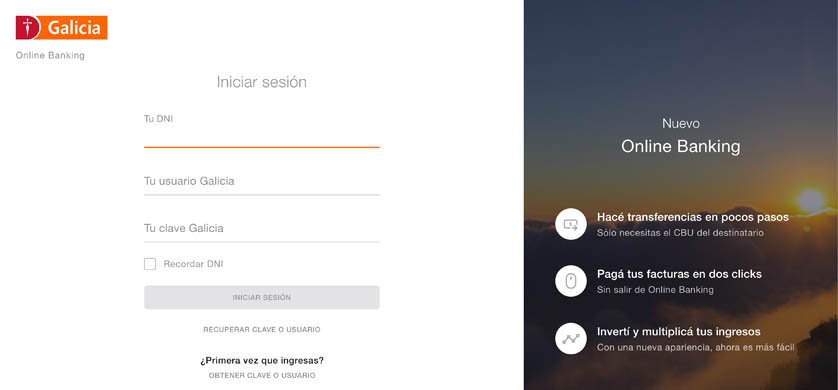Open the OBTENER CLAVE O USUARIO link

262,376
